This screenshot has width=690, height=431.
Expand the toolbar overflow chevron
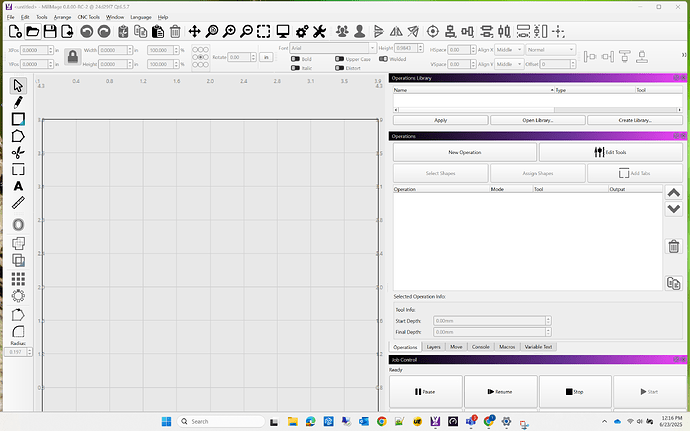684,55
